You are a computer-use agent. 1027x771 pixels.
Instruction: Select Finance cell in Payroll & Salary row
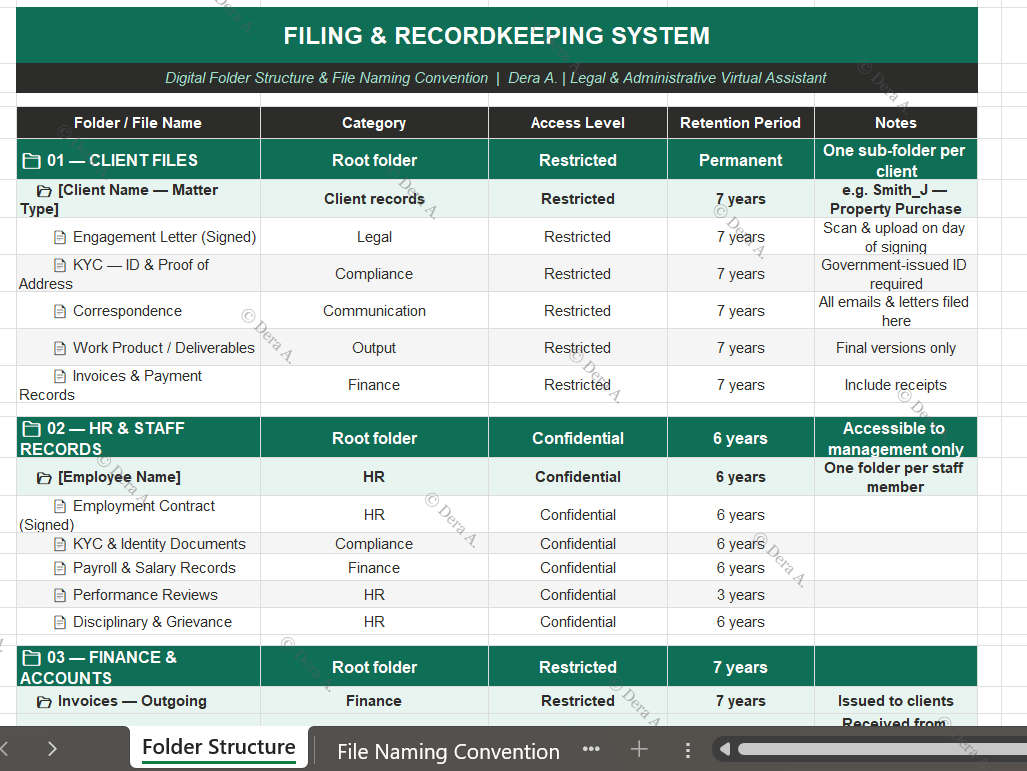click(x=374, y=568)
